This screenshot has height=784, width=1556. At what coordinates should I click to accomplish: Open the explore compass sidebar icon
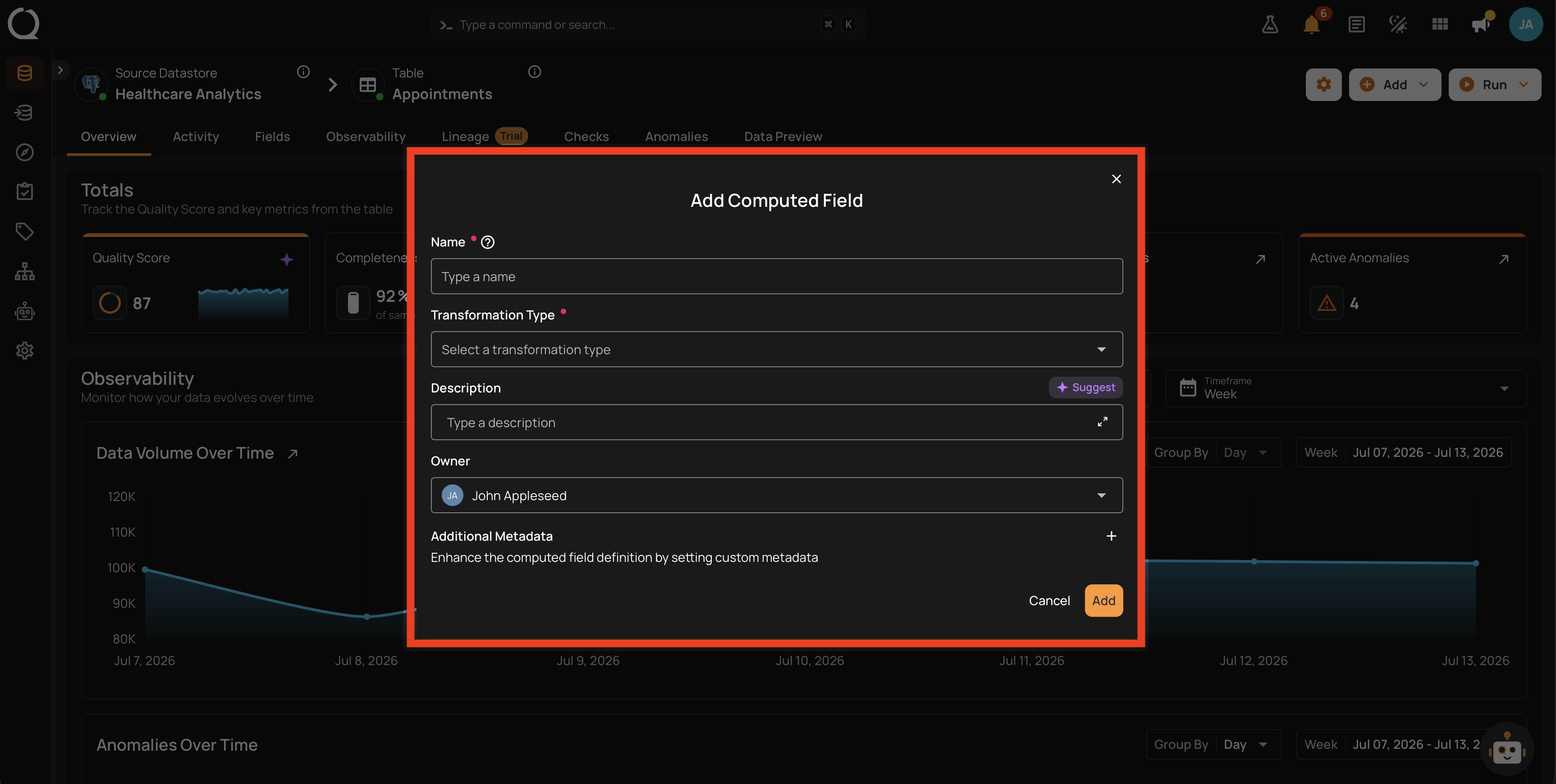pos(24,152)
